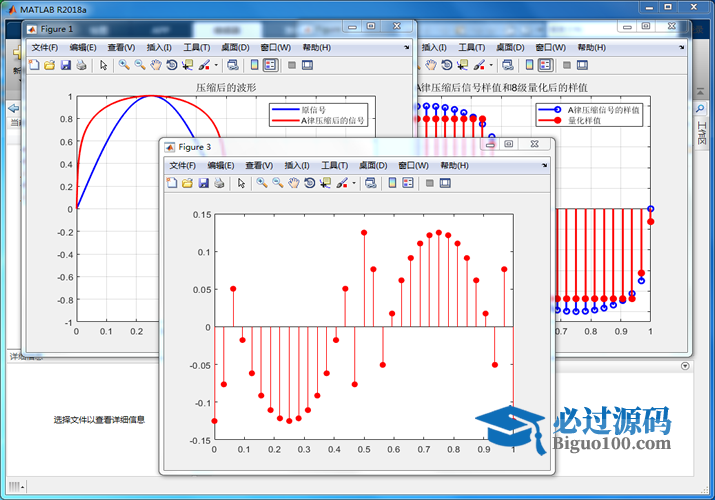Click Link Plot icon in Figure 2 toolbar
This screenshot has width=715, height=500.
click(x=508, y=65)
